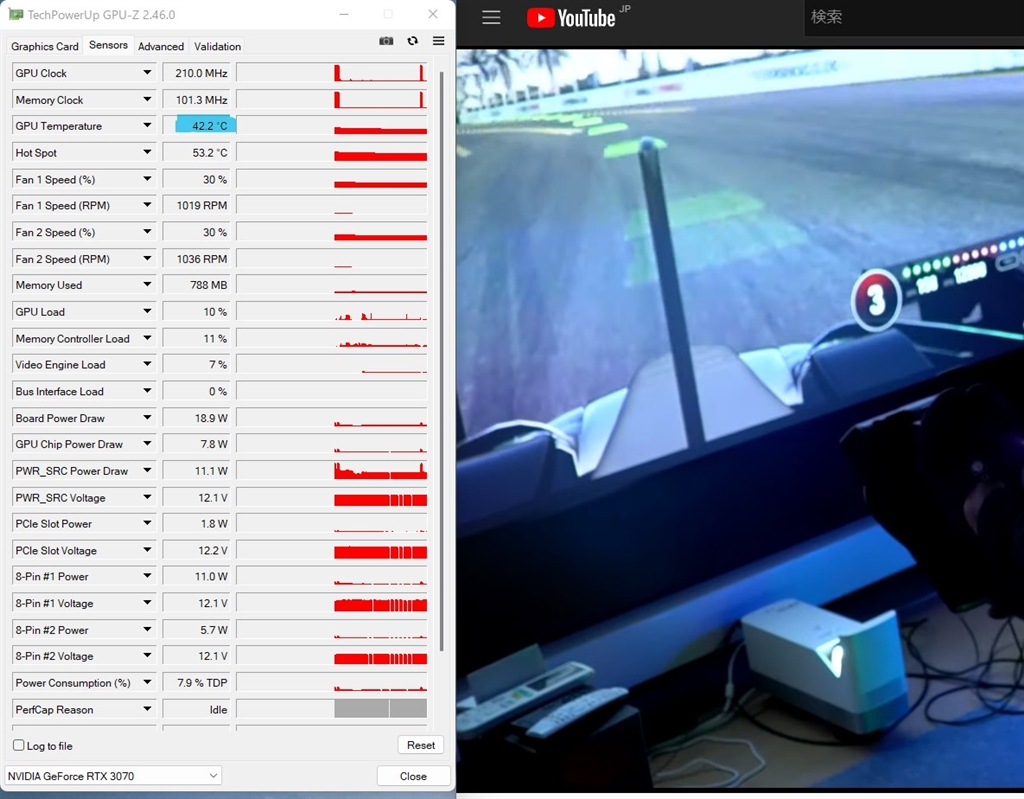Screen dimensions: 1024x799
Task: Expand 8-Pin #1 Voltage dropdown
Action: point(147,603)
